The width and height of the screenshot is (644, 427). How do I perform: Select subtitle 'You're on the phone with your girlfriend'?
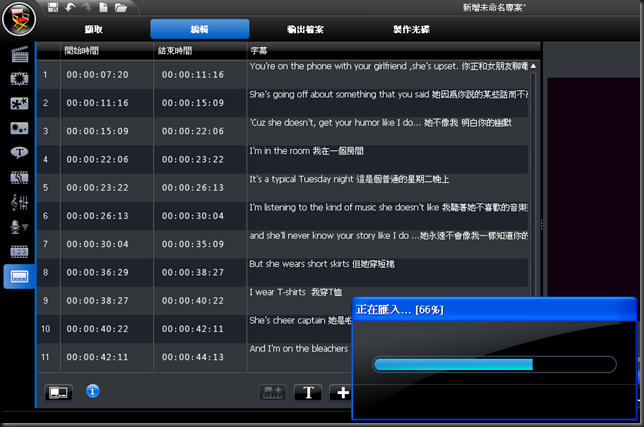point(389,66)
